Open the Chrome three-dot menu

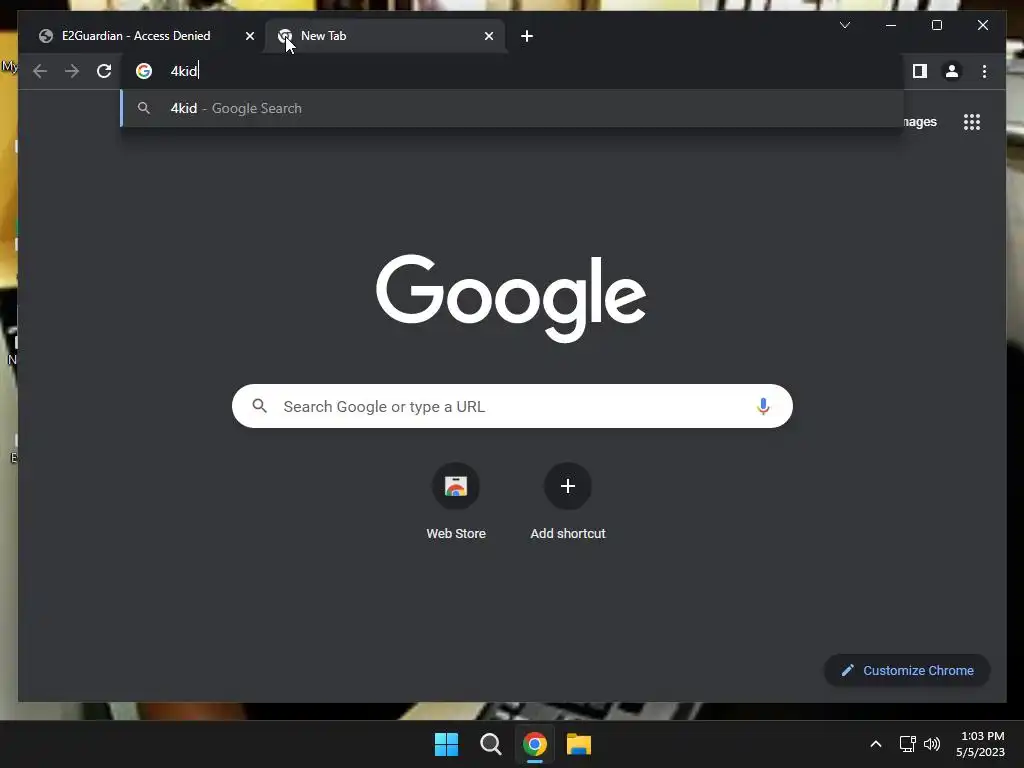click(x=984, y=71)
